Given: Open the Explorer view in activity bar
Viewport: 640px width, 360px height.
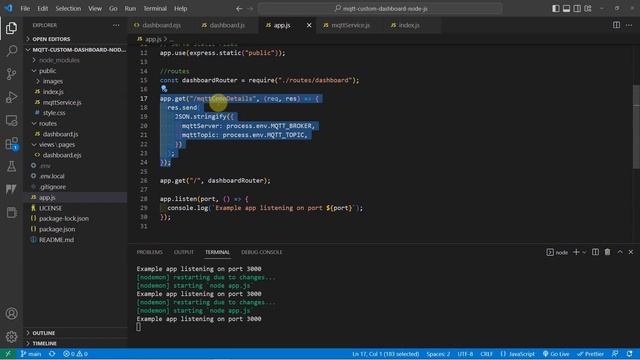Looking at the screenshot, I should click(x=11, y=28).
